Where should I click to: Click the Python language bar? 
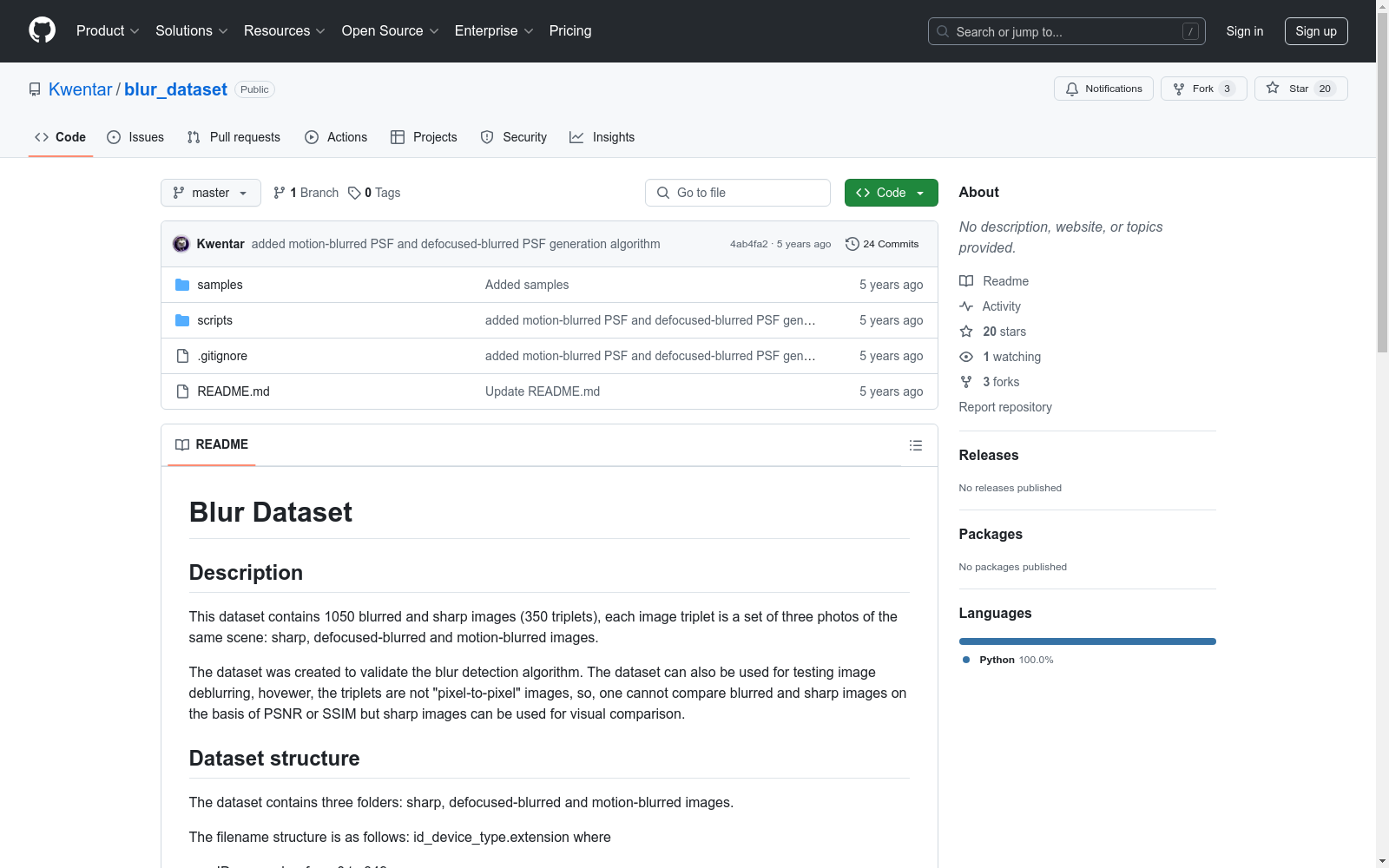[x=1088, y=641]
